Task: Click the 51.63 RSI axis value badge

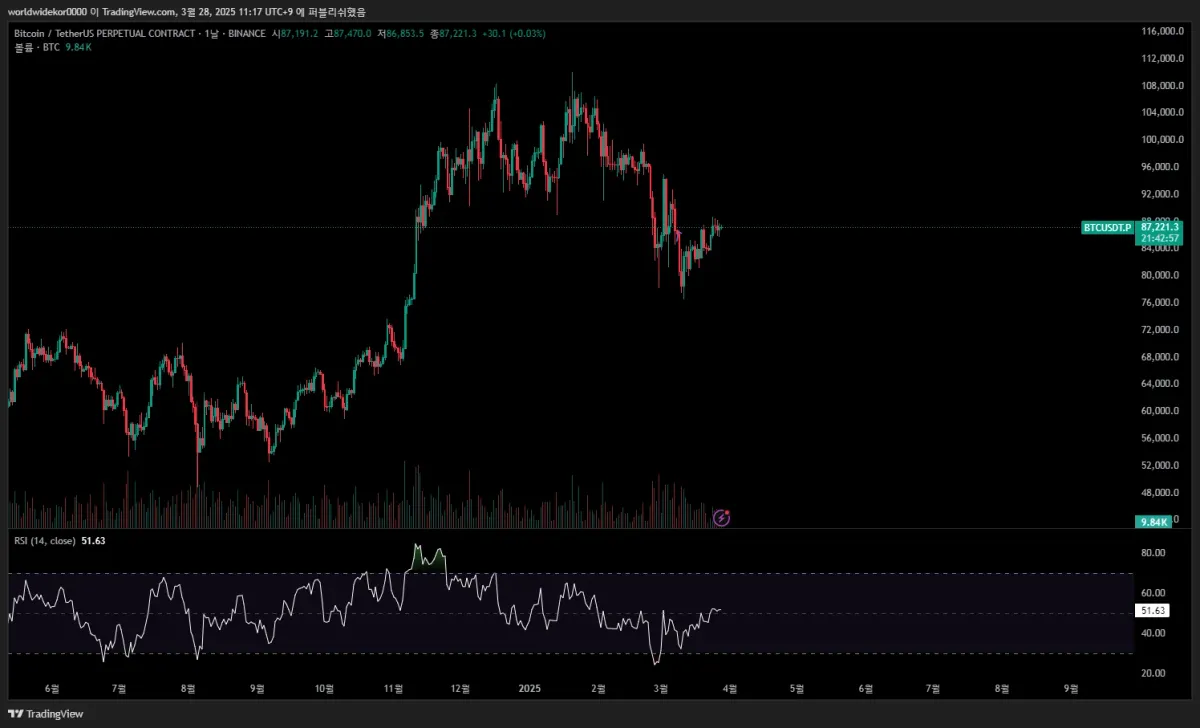Action: 1154,611
